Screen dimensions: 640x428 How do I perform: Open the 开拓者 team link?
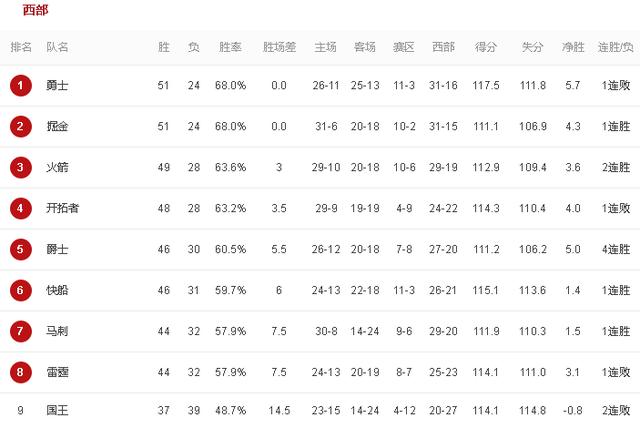(62, 208)
